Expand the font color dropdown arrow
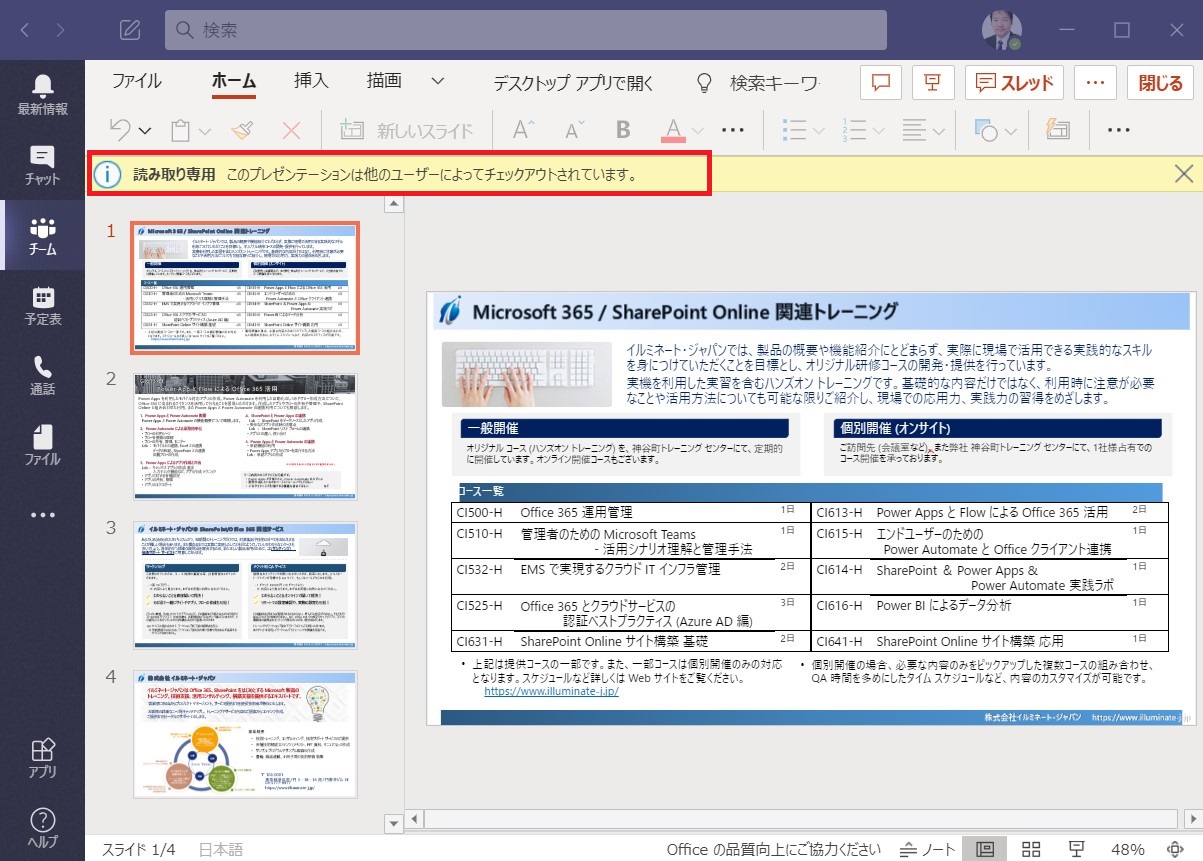This screenshot has height=861, width=1203. (698, 131)
